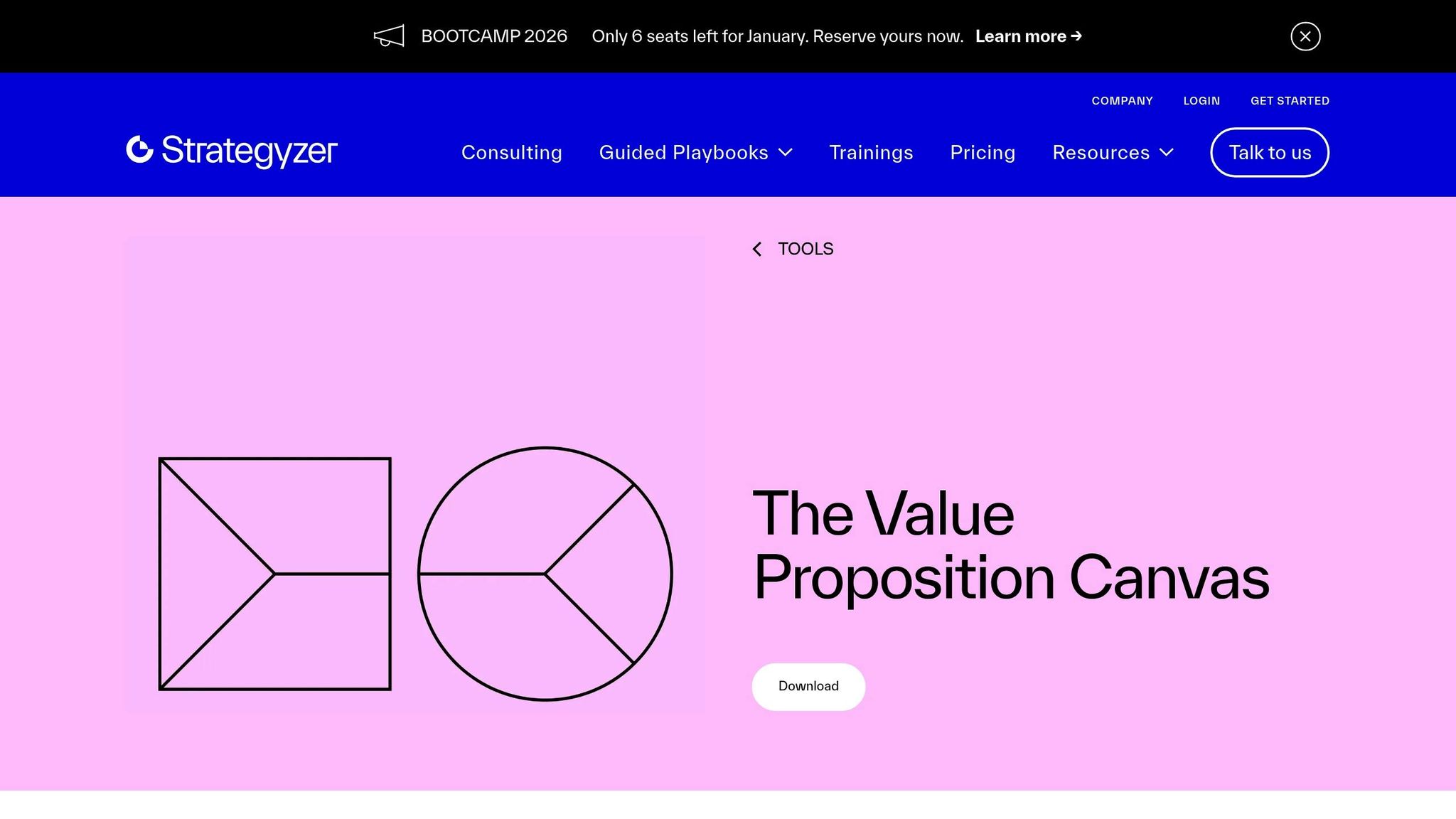1456x819 pixels.
Task: Select the circular C mark in the logo
Action: [140, 151]
